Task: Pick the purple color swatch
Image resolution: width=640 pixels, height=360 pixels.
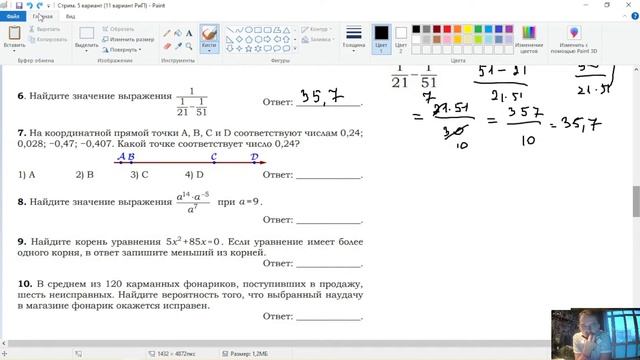Action: pyautogui.click(x=509, y=29)
